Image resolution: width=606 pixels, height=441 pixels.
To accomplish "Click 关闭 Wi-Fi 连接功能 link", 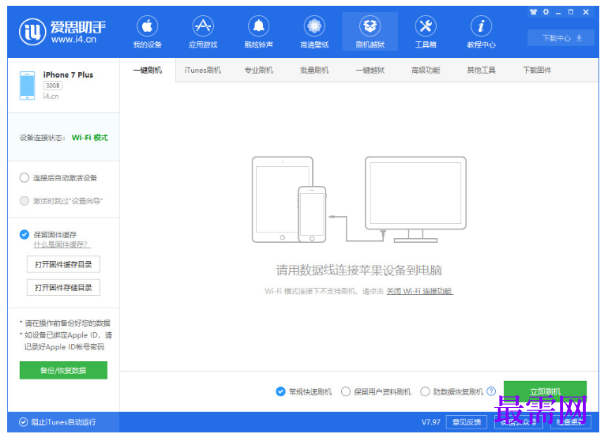I will tap(420, 291).
